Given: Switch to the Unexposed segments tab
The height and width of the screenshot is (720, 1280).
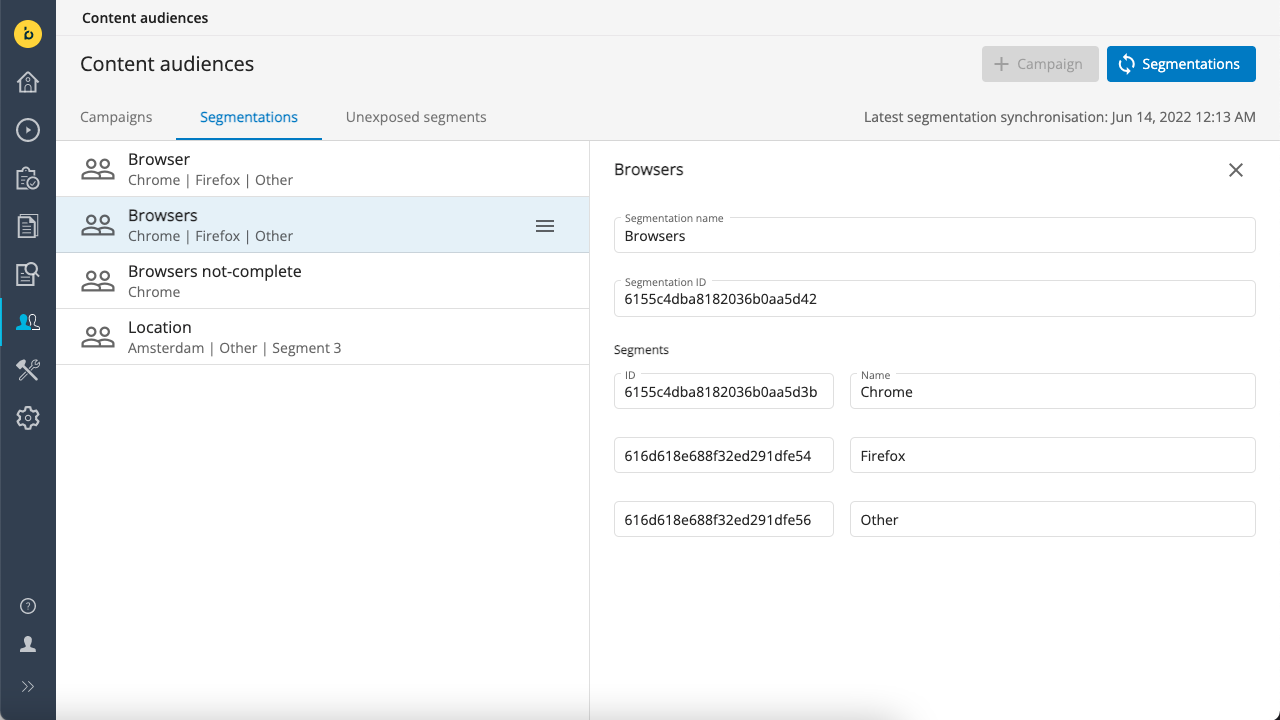Looking at the screenshot, I should click(x=416, y=117).
